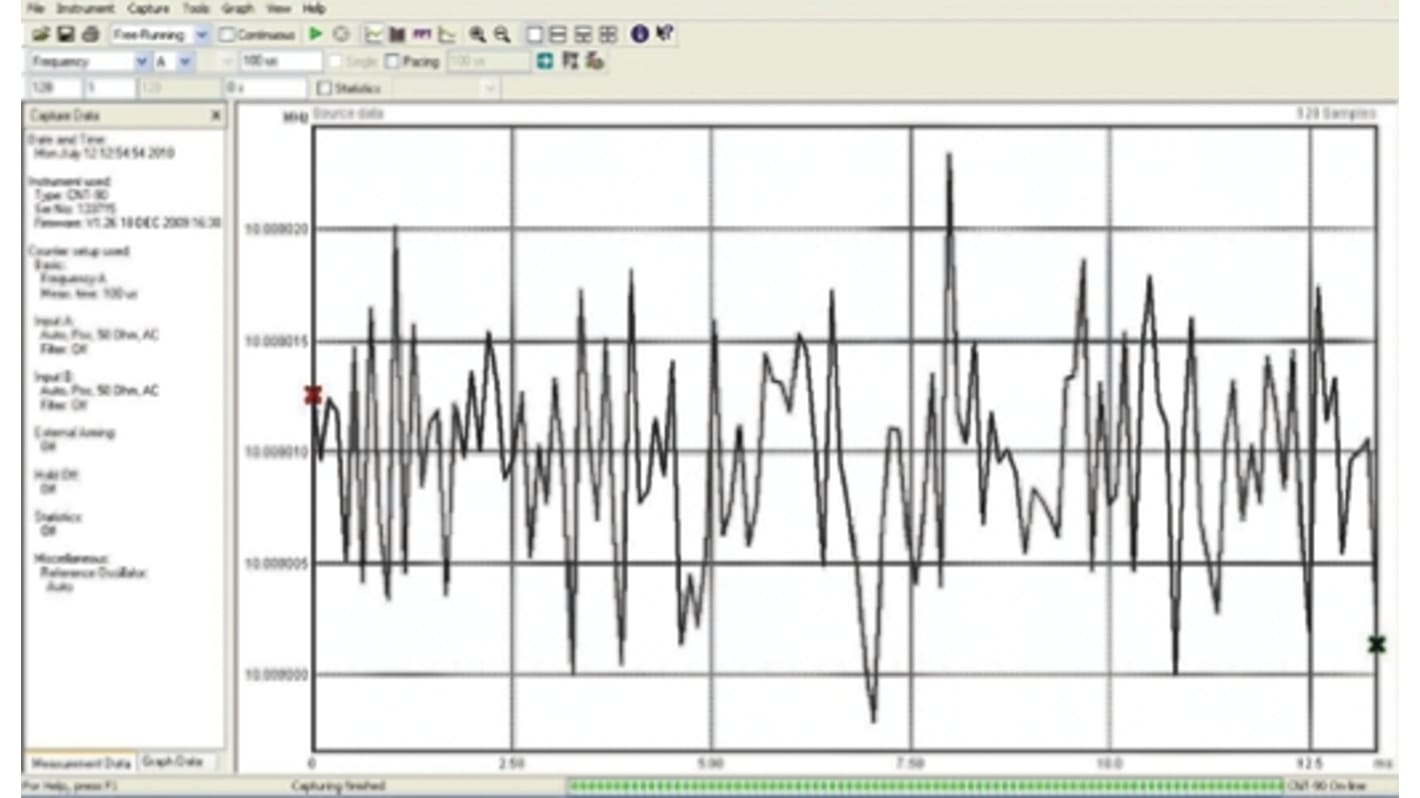Open the View menu
This screenshot has width=1420, height=798.
point(279,8)
